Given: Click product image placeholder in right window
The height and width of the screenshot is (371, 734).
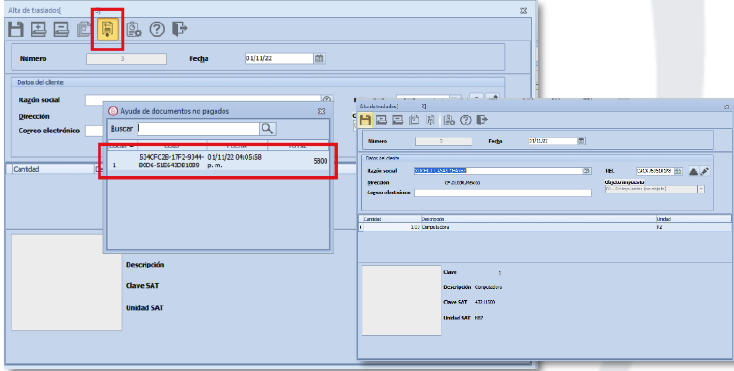Looking at the screenshot, I should point(401,300).
